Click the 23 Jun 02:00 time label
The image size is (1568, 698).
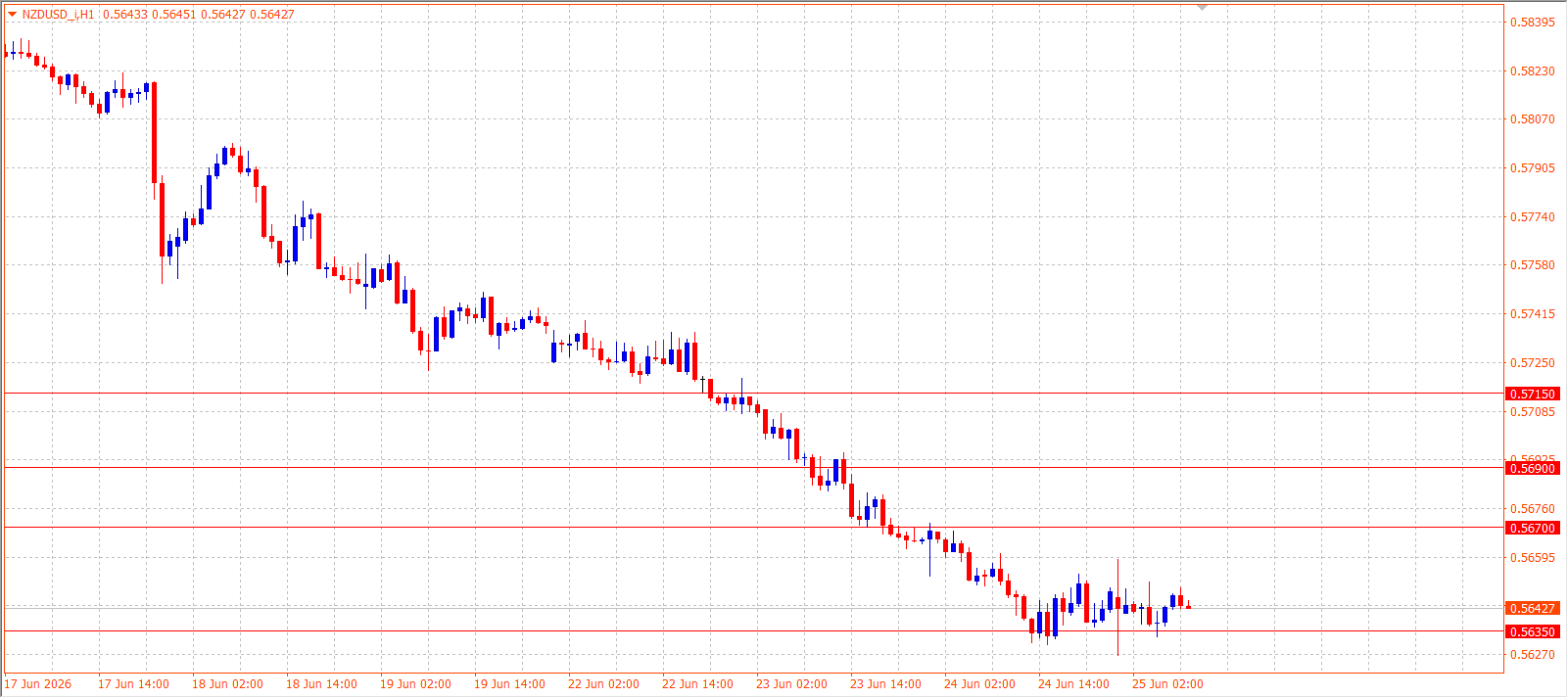pos(791,684)
